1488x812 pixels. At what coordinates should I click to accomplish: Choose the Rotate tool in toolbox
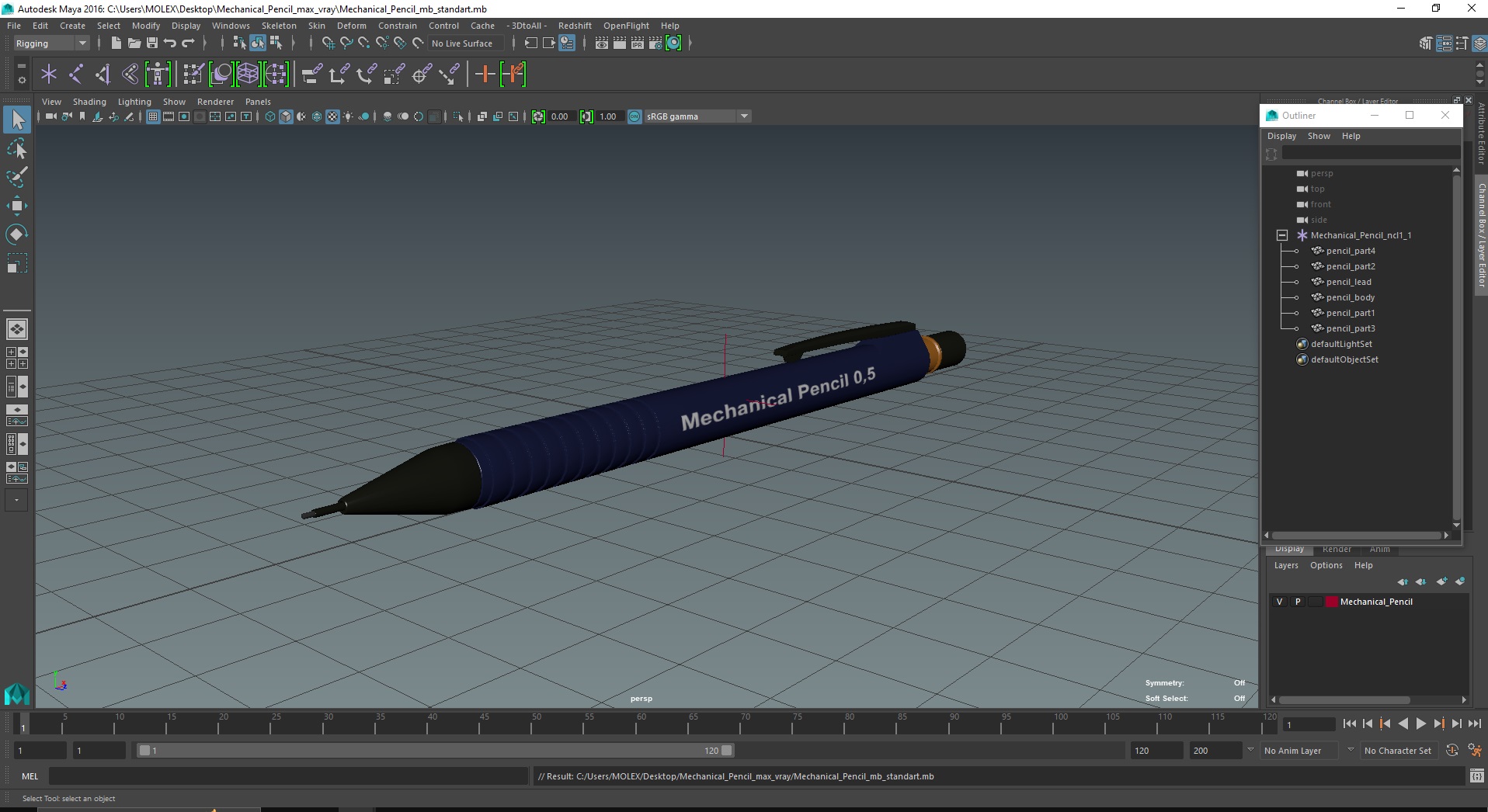(x=17, y=234)
